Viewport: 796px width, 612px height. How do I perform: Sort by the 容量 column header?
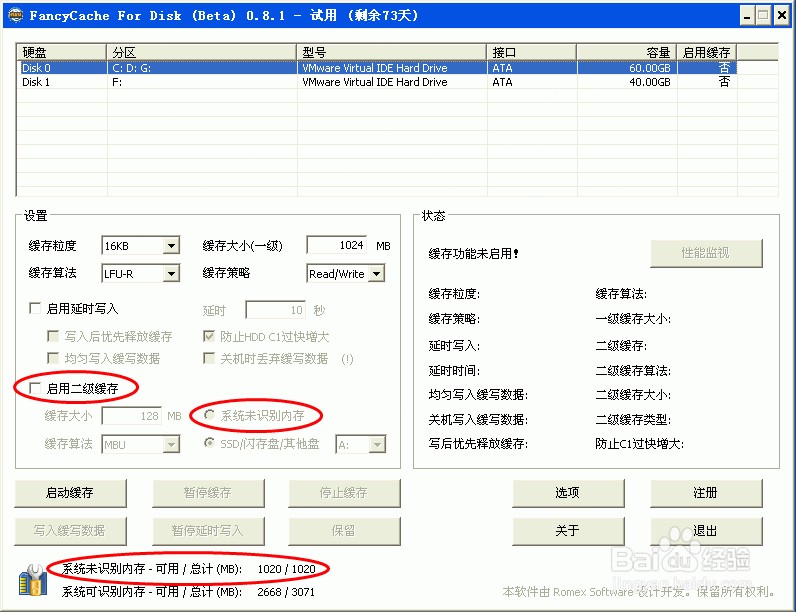[x=626, y=52]
